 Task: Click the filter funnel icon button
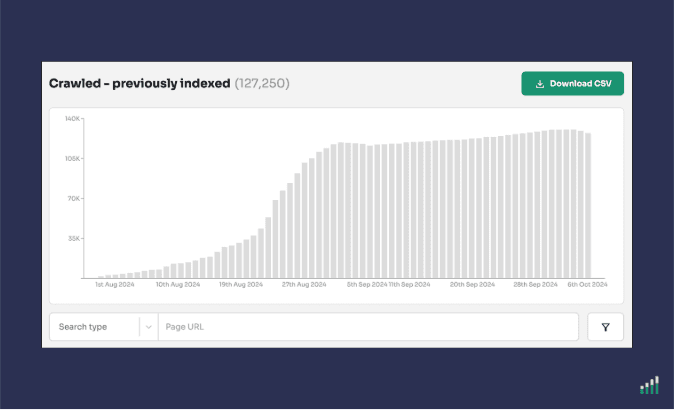605,327
